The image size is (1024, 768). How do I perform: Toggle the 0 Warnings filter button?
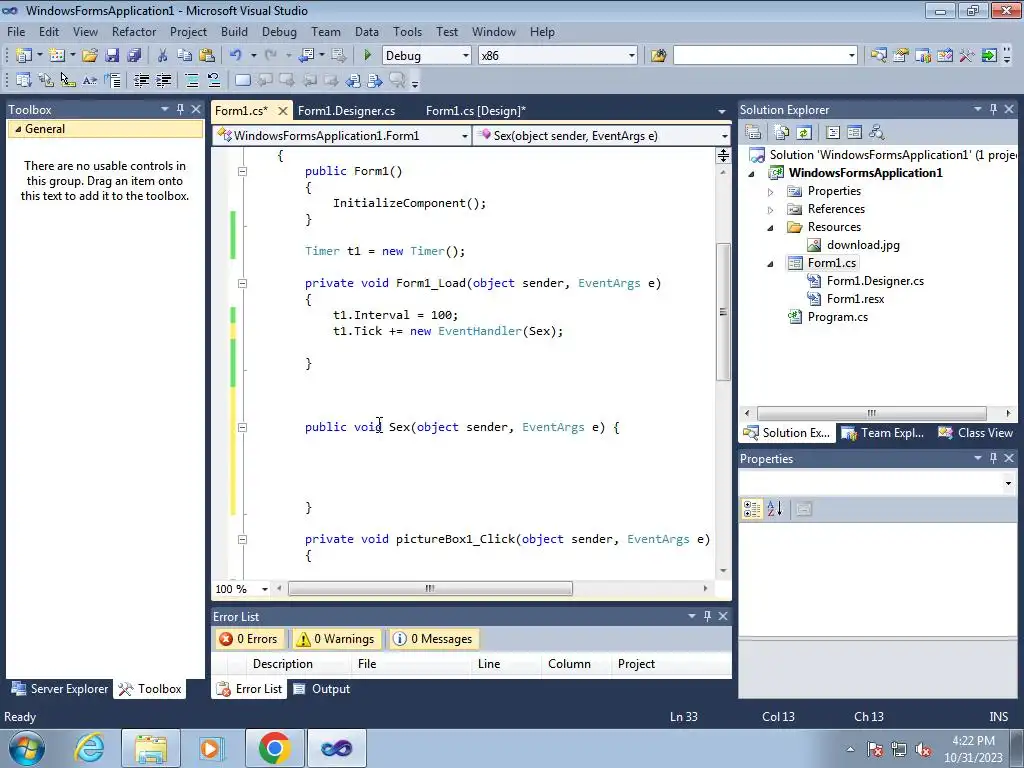[336, 639]
